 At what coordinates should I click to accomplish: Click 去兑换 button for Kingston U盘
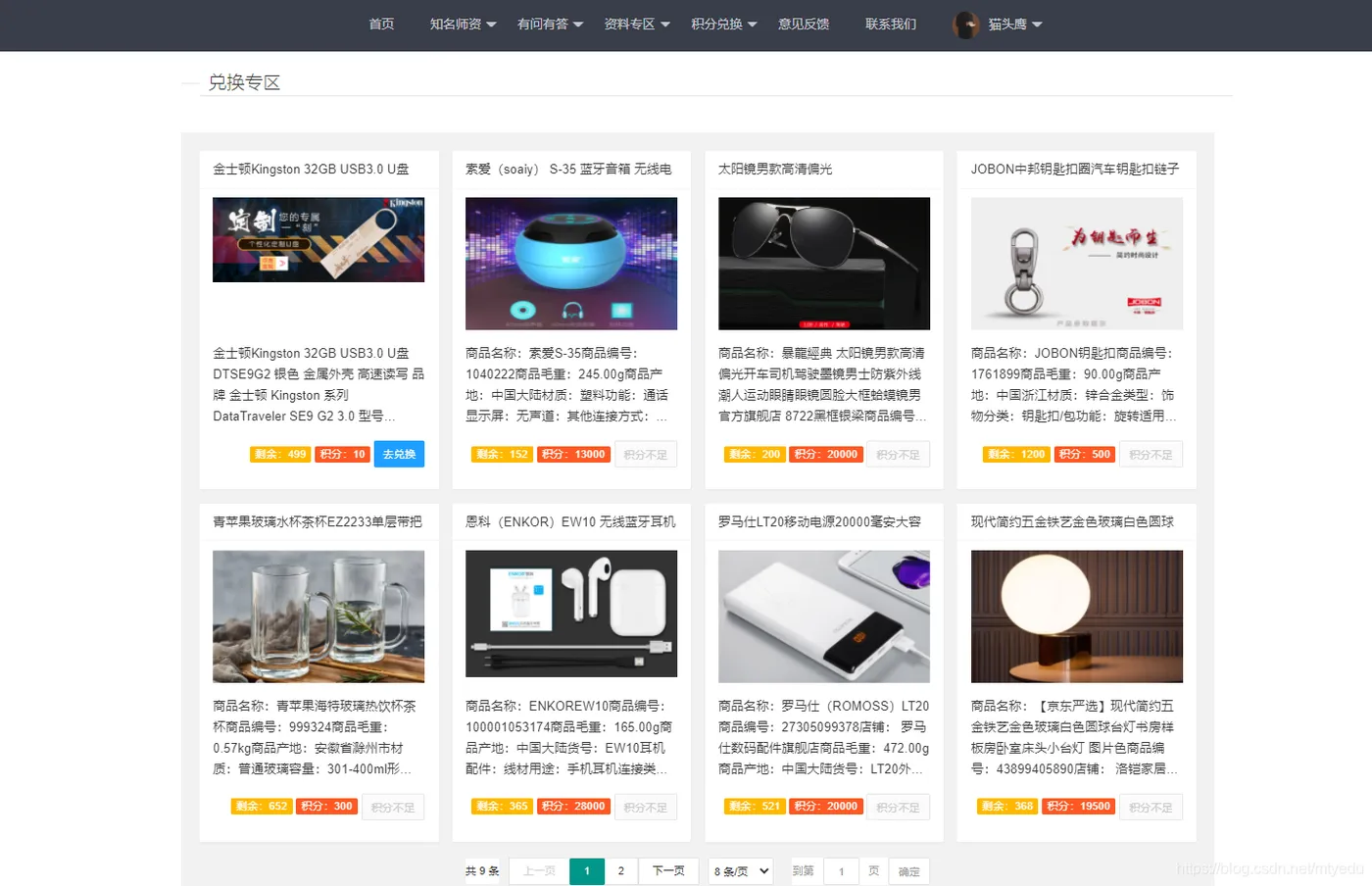click(399, 454)
